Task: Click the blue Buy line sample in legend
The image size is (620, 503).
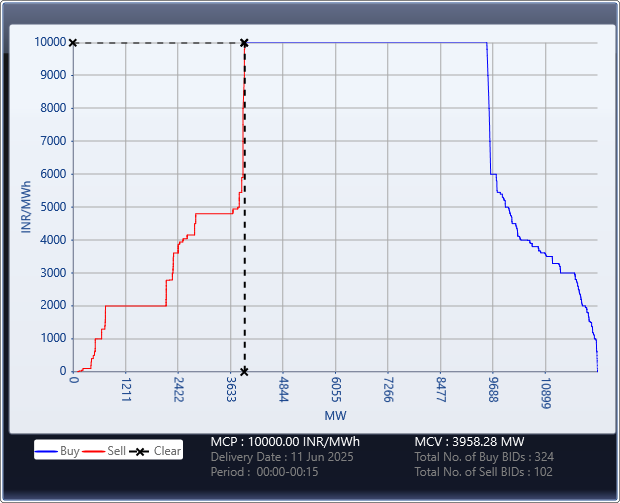Action: pos(47,451)
